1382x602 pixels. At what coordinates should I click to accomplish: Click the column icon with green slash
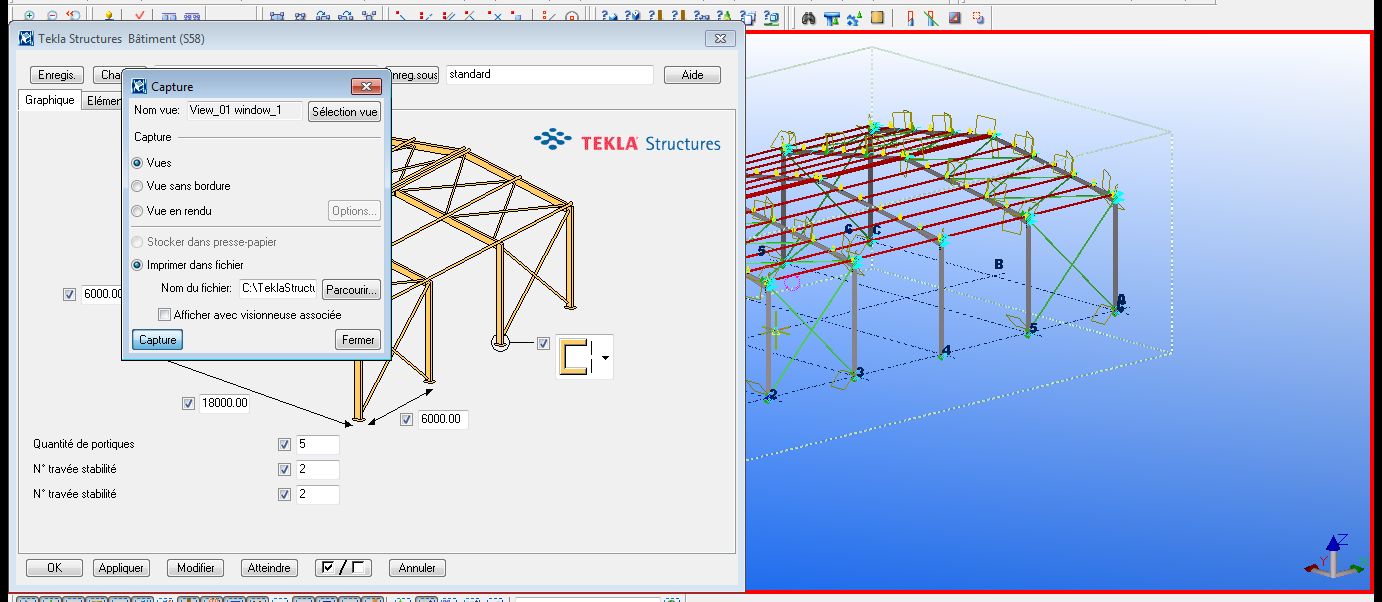(930, 18)
